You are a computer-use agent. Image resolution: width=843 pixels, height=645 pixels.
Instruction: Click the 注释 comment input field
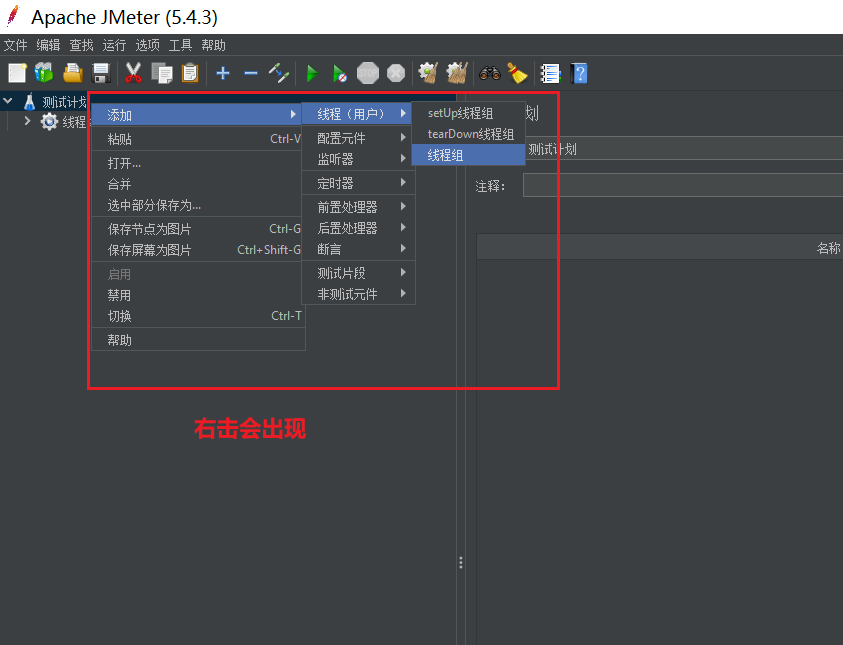683,185
